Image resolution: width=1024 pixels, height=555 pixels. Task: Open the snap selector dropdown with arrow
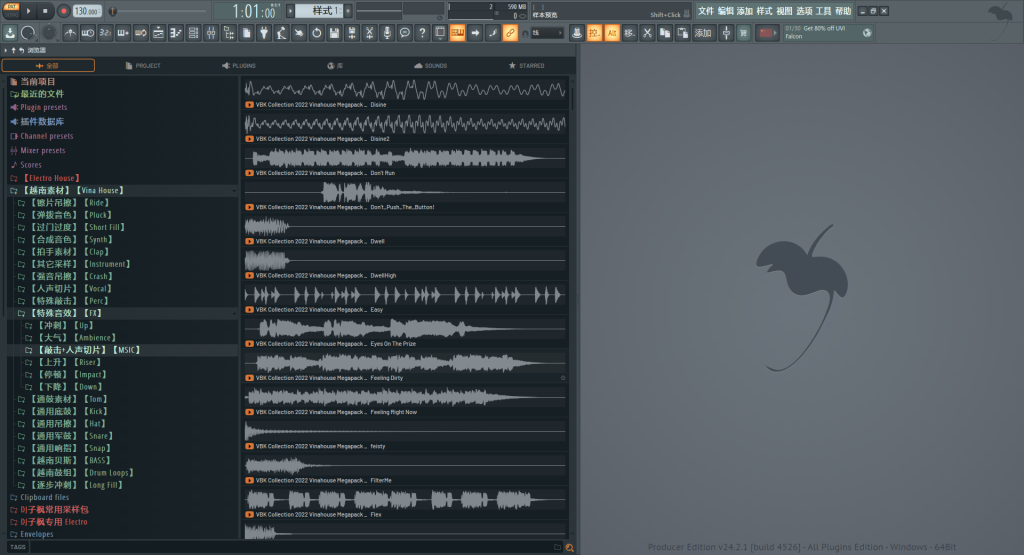[547, 33]
